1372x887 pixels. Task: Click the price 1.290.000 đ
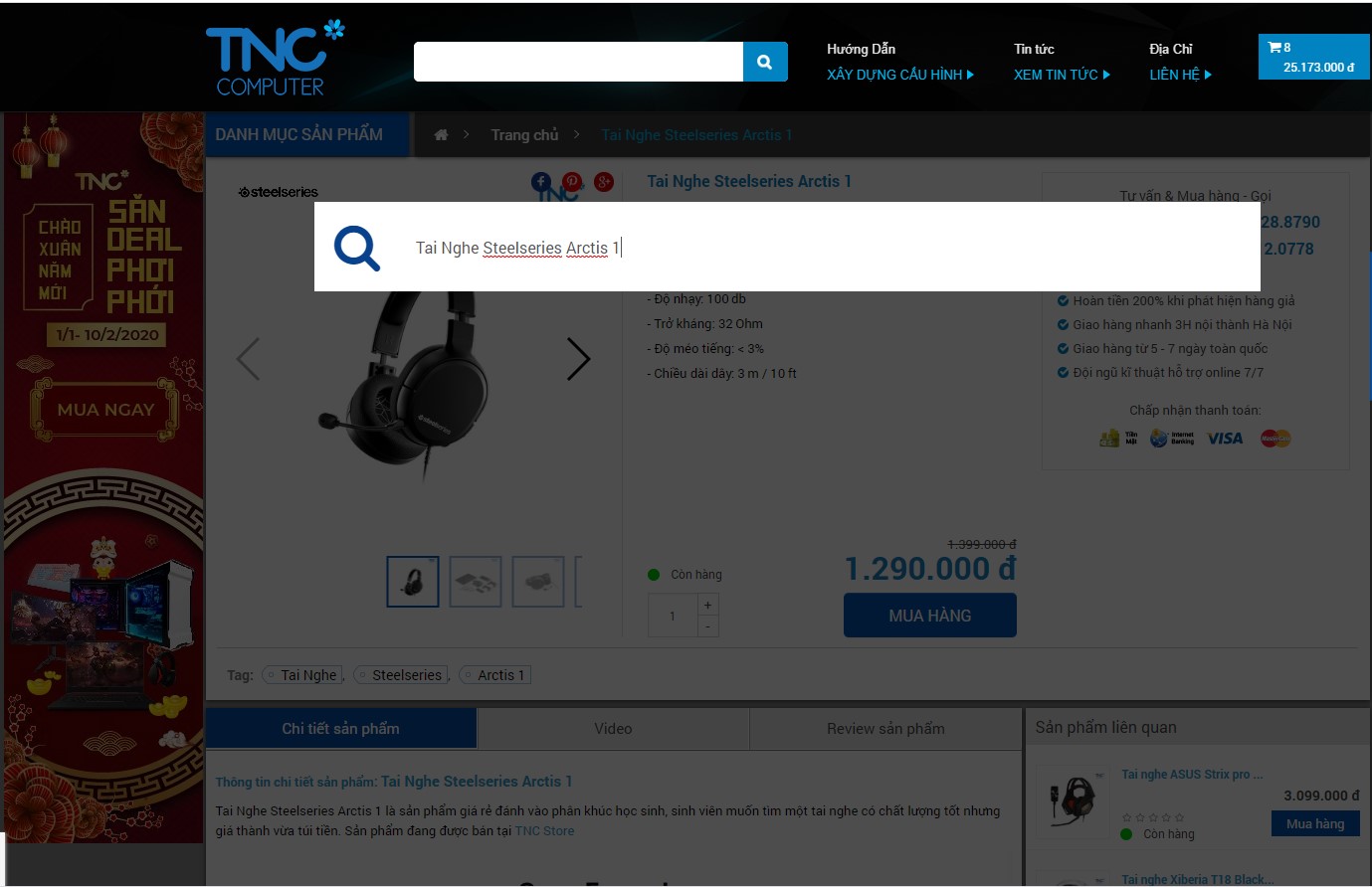[930, 569]
